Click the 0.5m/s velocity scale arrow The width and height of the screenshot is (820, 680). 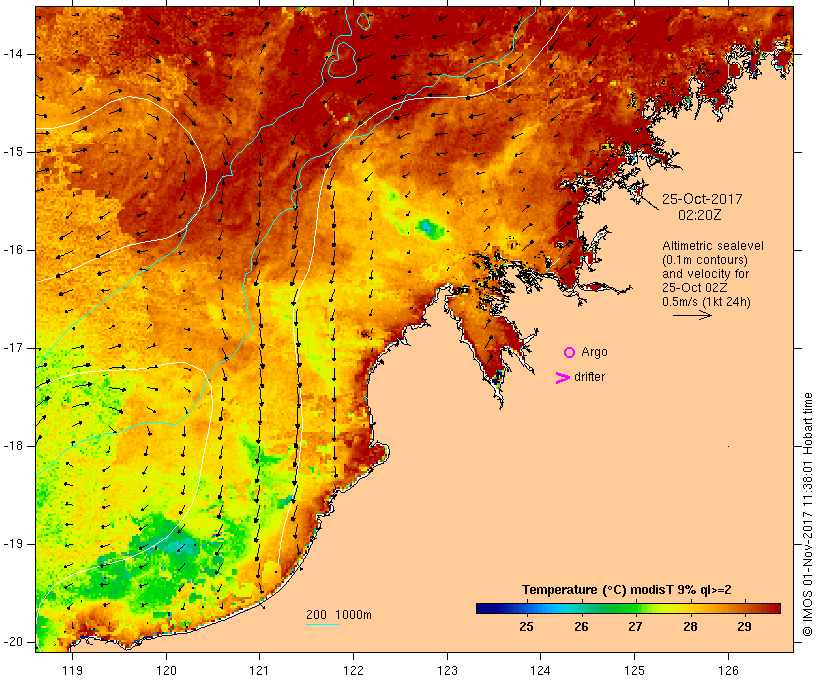click(x=692, y=315)
